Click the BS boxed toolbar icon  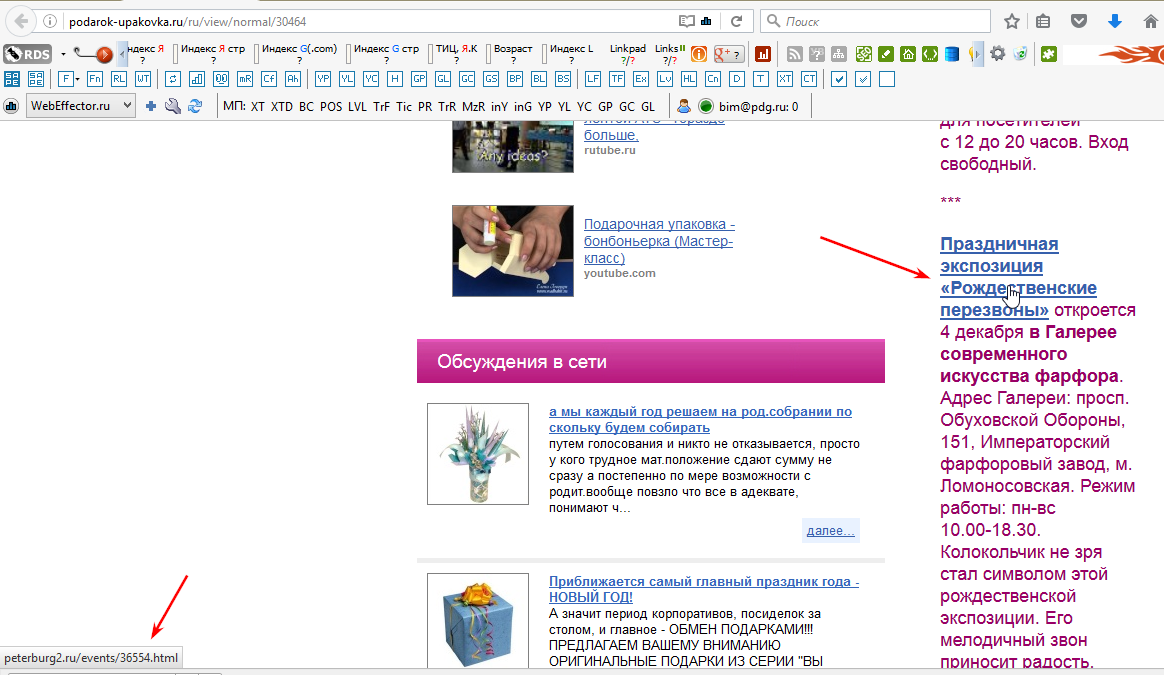point(563,79)
